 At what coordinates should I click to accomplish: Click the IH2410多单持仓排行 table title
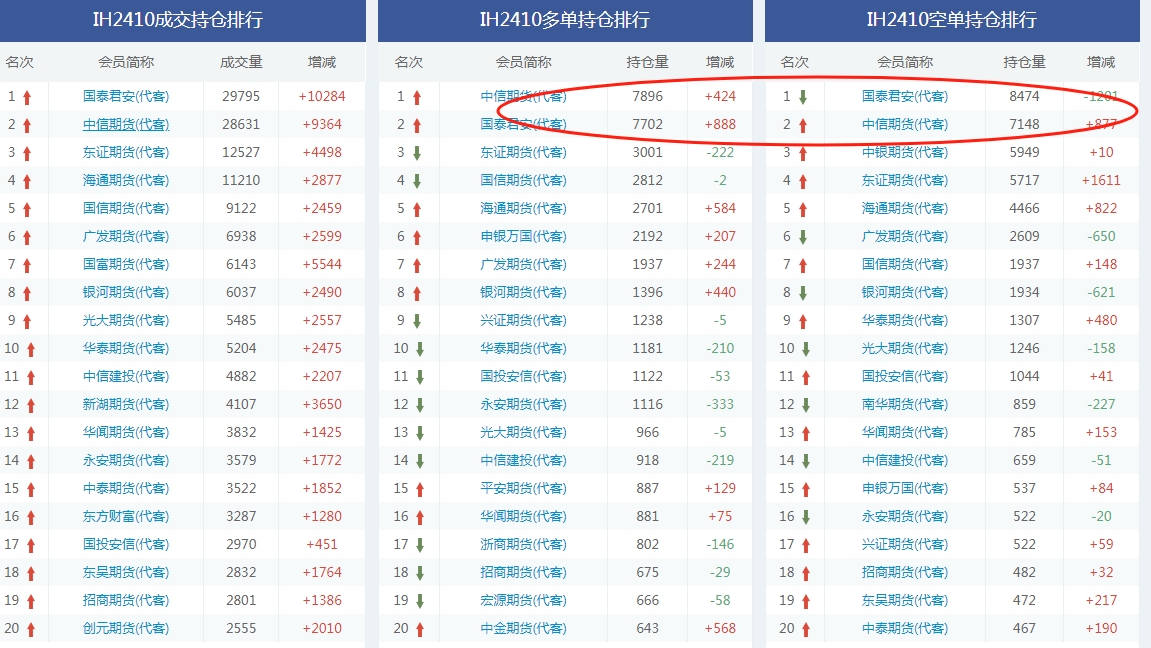(564, 19)
